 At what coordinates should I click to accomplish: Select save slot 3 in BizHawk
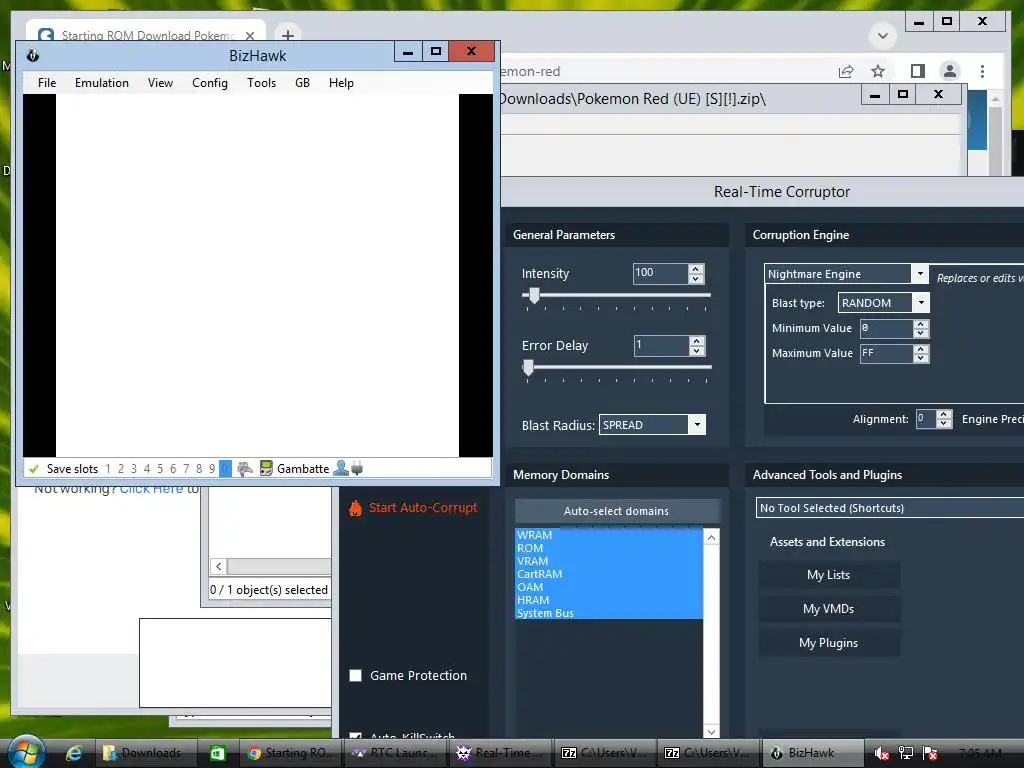(x=134, y=469)
